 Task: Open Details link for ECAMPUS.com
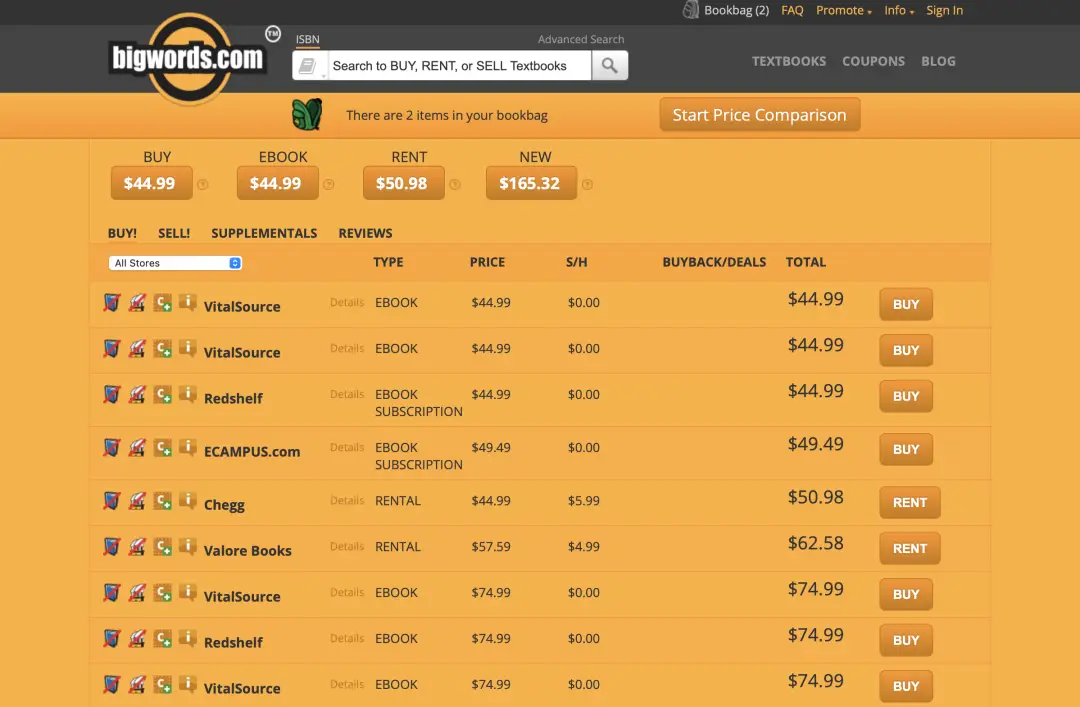tap(346, 448)
